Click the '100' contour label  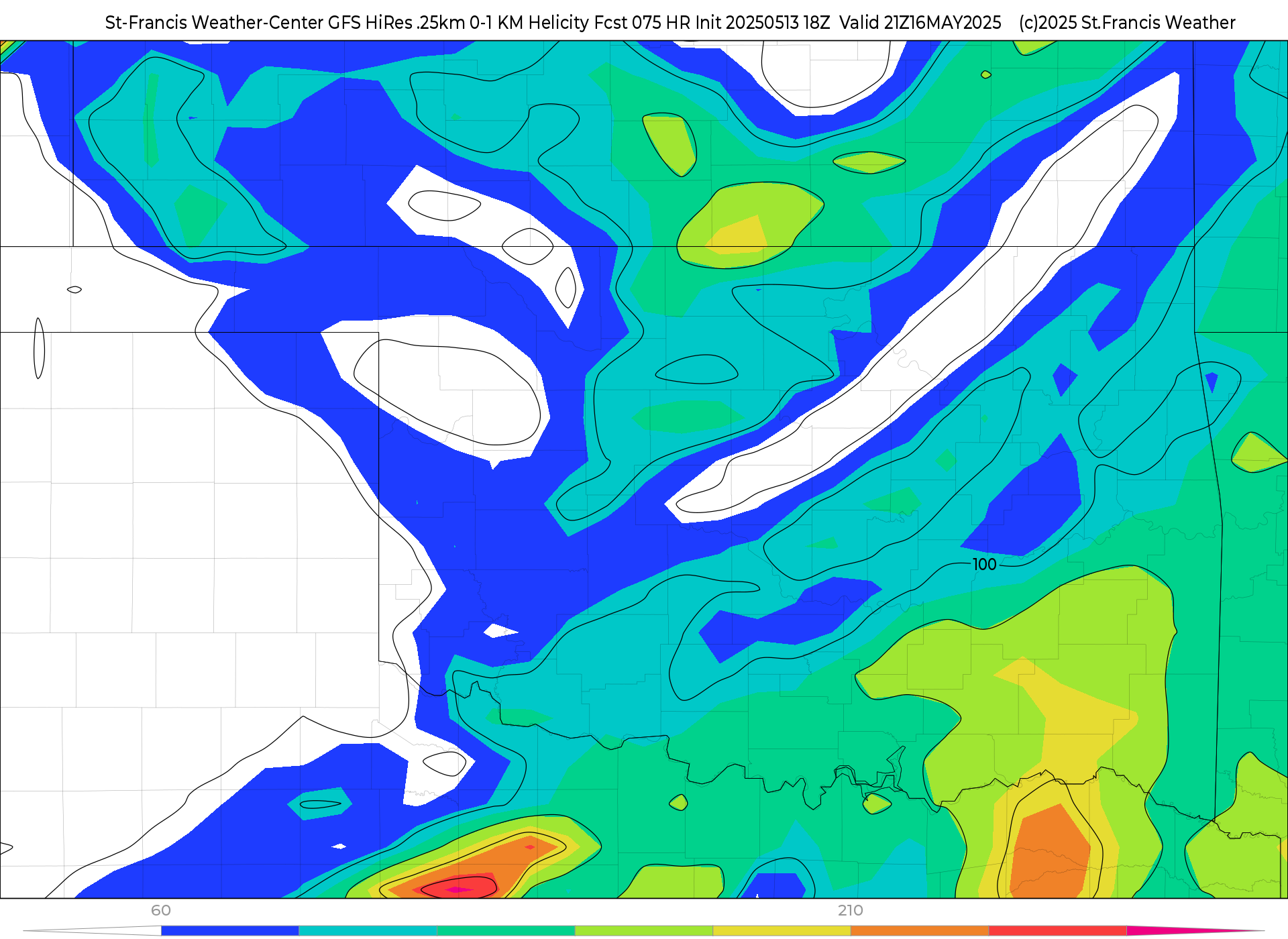click(984, 565)
